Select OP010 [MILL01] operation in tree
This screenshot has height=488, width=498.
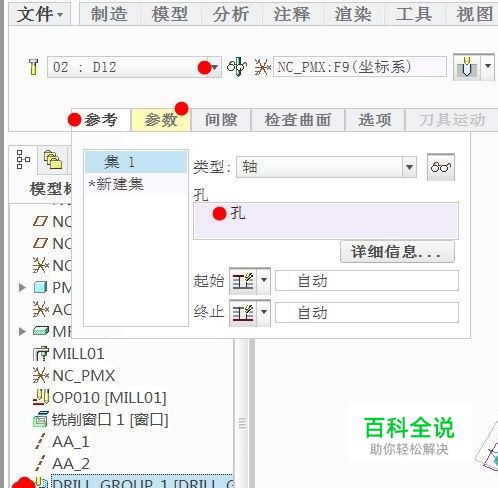(x=109, y=398)
